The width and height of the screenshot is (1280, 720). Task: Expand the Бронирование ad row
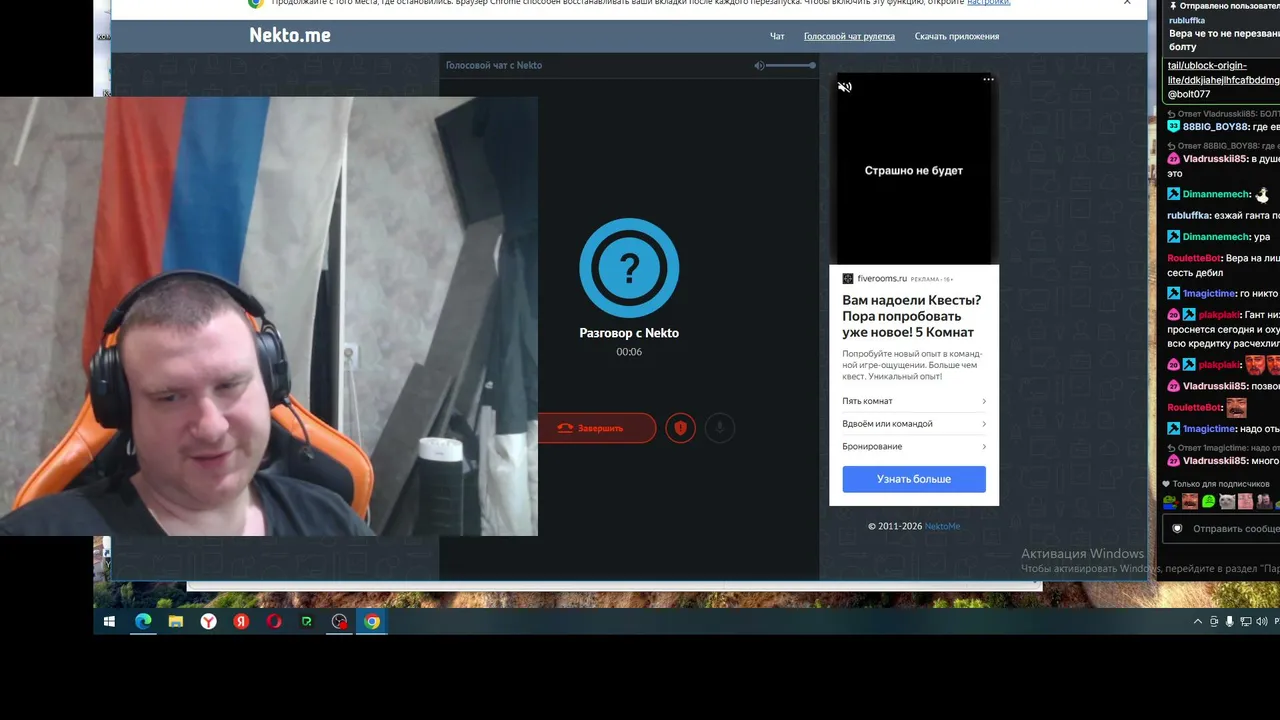point(914,447)
